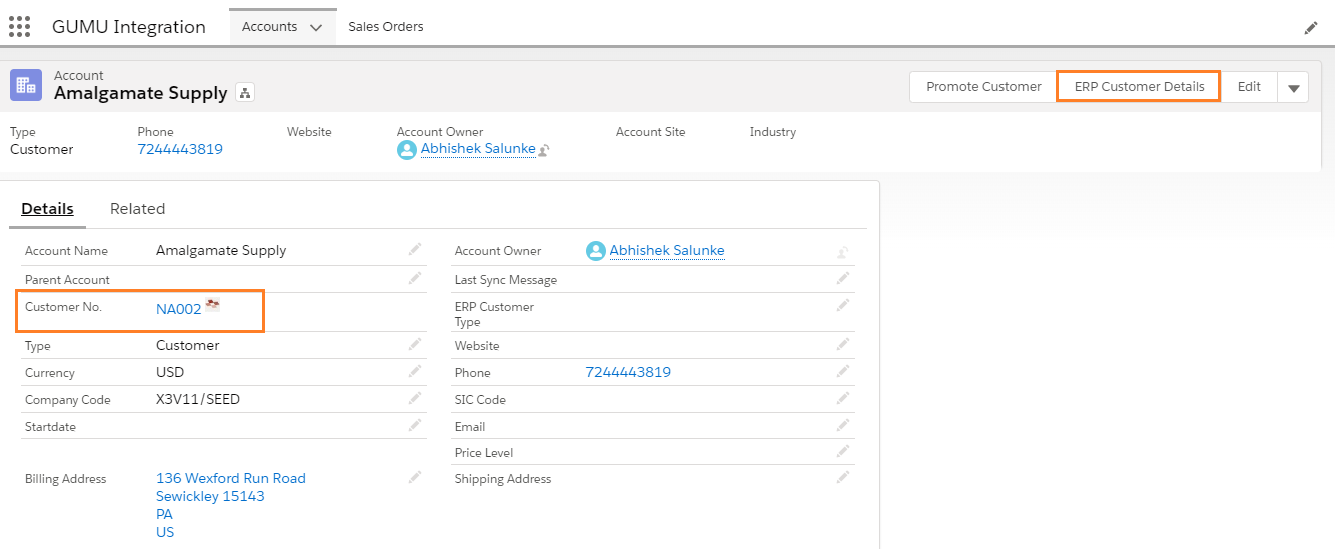The height and width of the screenshot is (549, 1335).
Task: Edit Website field pencil icon
Action: 843,344
